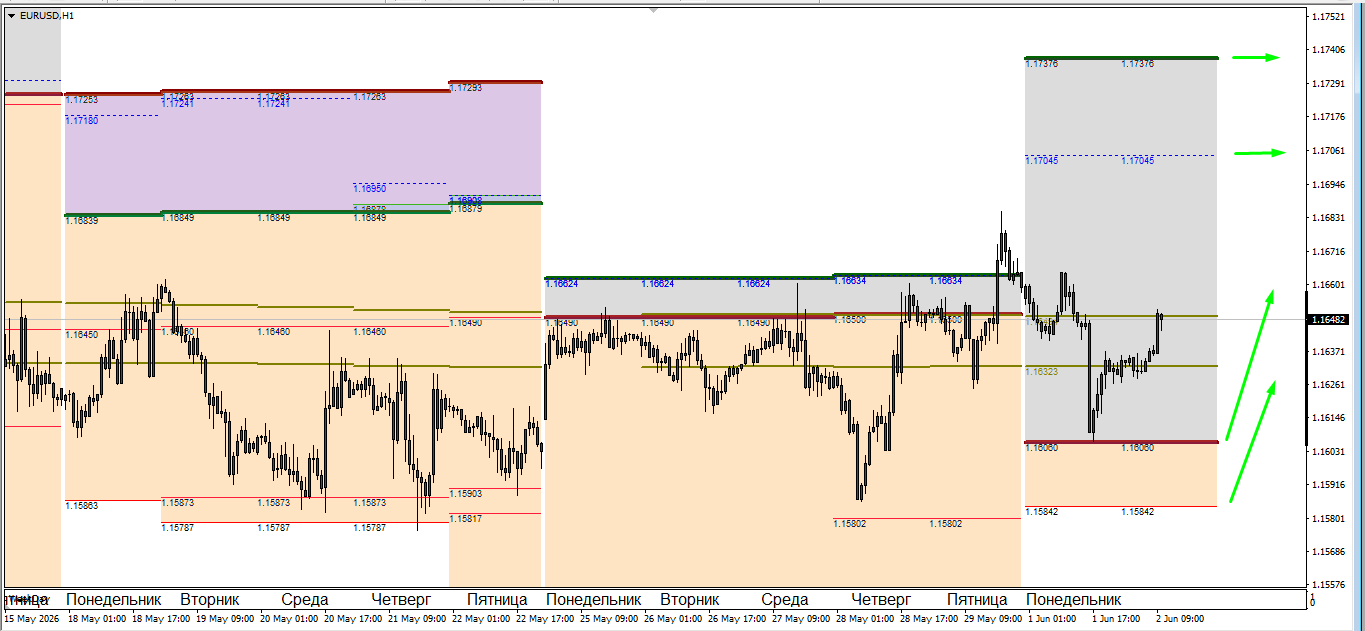This screenshot has height=631, width=1365.
Task: Click the 1.16839 level label
Action: tap(82, 220)
